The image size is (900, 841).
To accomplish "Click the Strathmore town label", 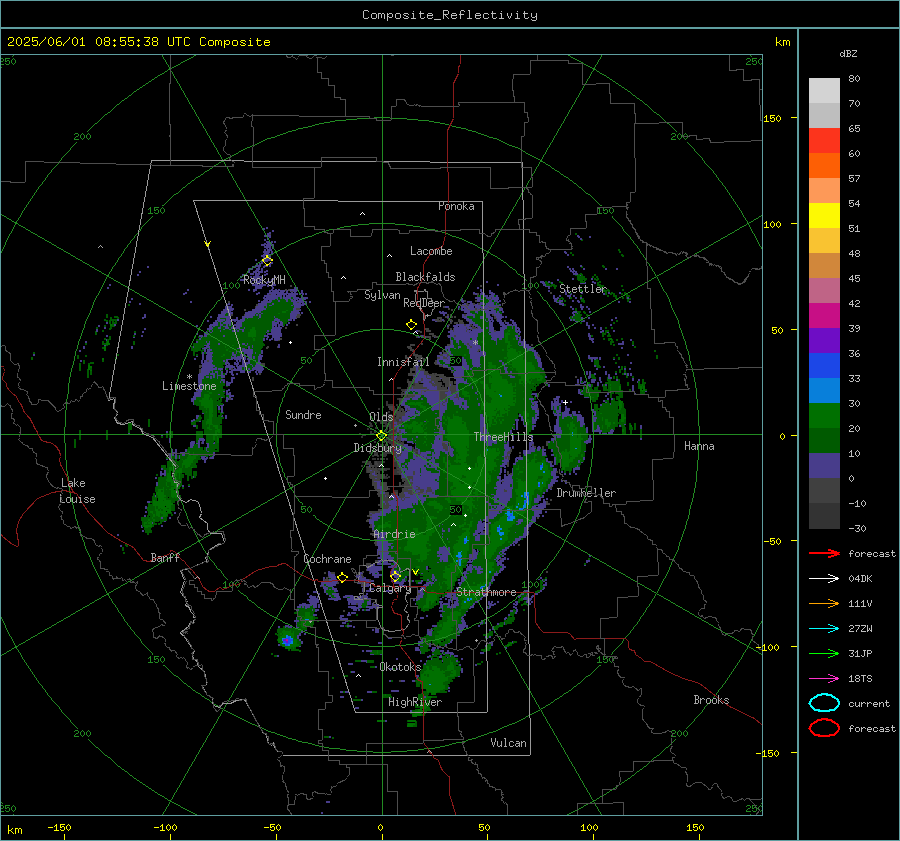I will click(486, 592).
